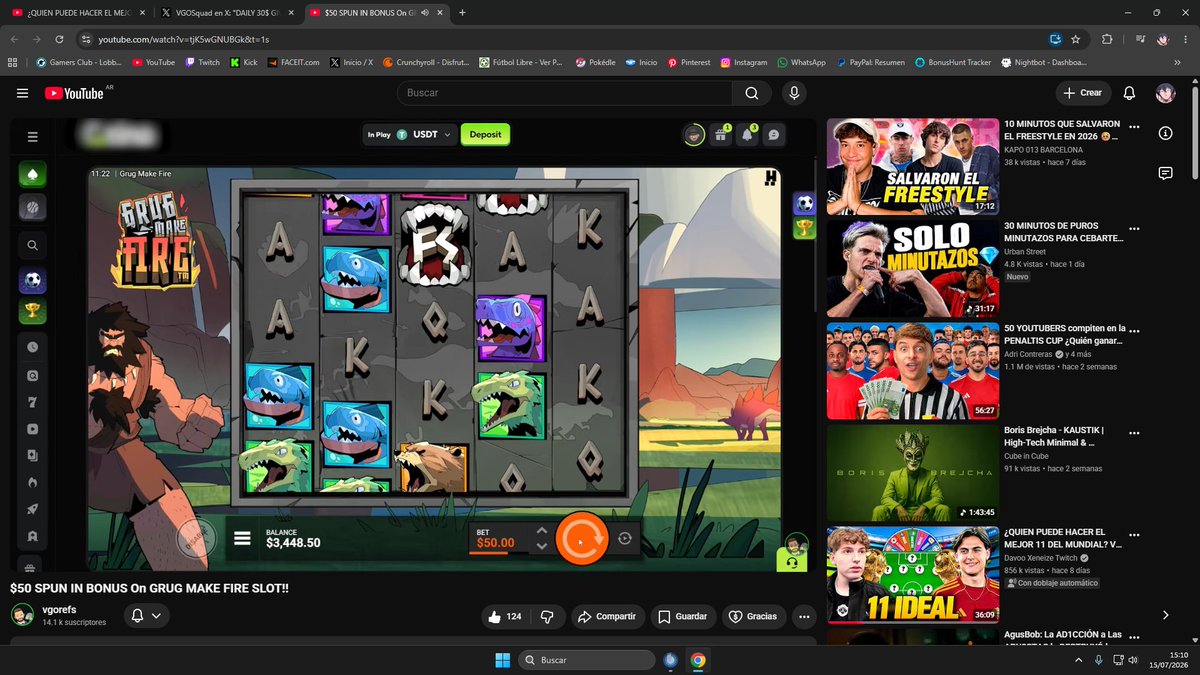The image size is (1200, 675).
Task: Open Chrome extensions puzzle icon
Action: point(1107,39)
